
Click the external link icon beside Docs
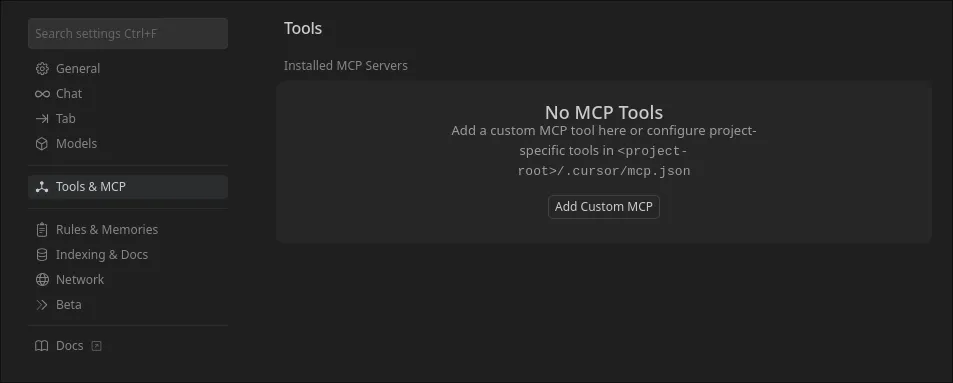[x=96, y=346]
